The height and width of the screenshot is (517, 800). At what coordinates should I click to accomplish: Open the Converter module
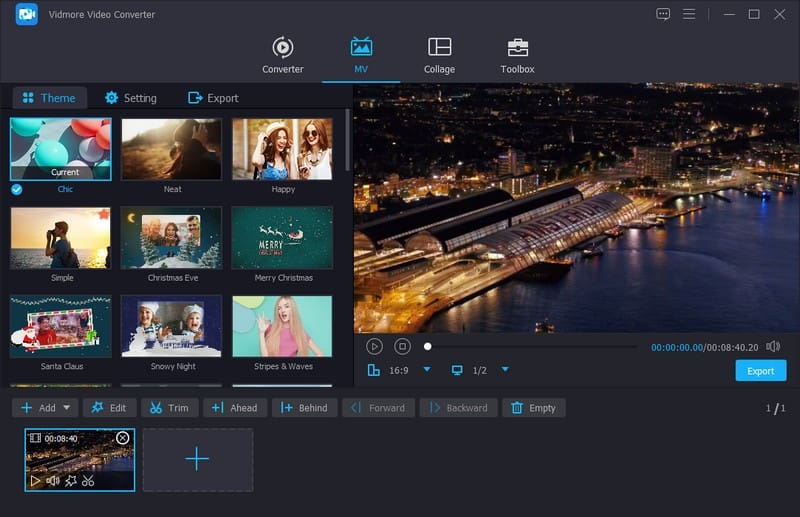(283, 55)
